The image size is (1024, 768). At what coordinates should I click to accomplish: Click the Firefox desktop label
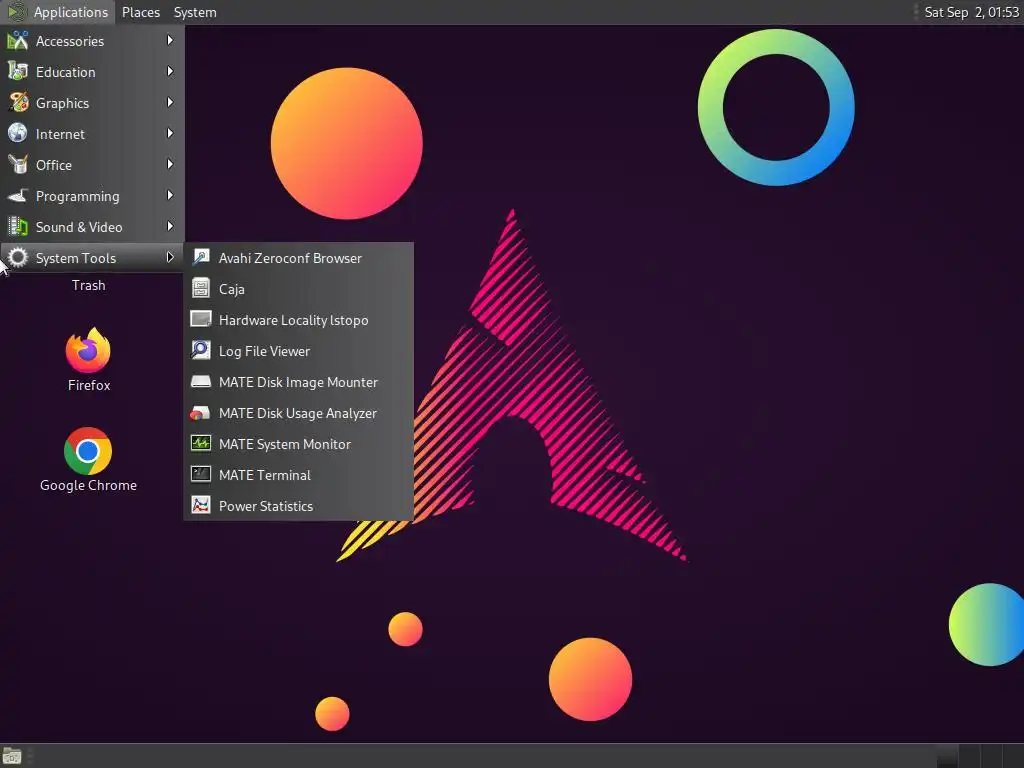pos(89,385)
